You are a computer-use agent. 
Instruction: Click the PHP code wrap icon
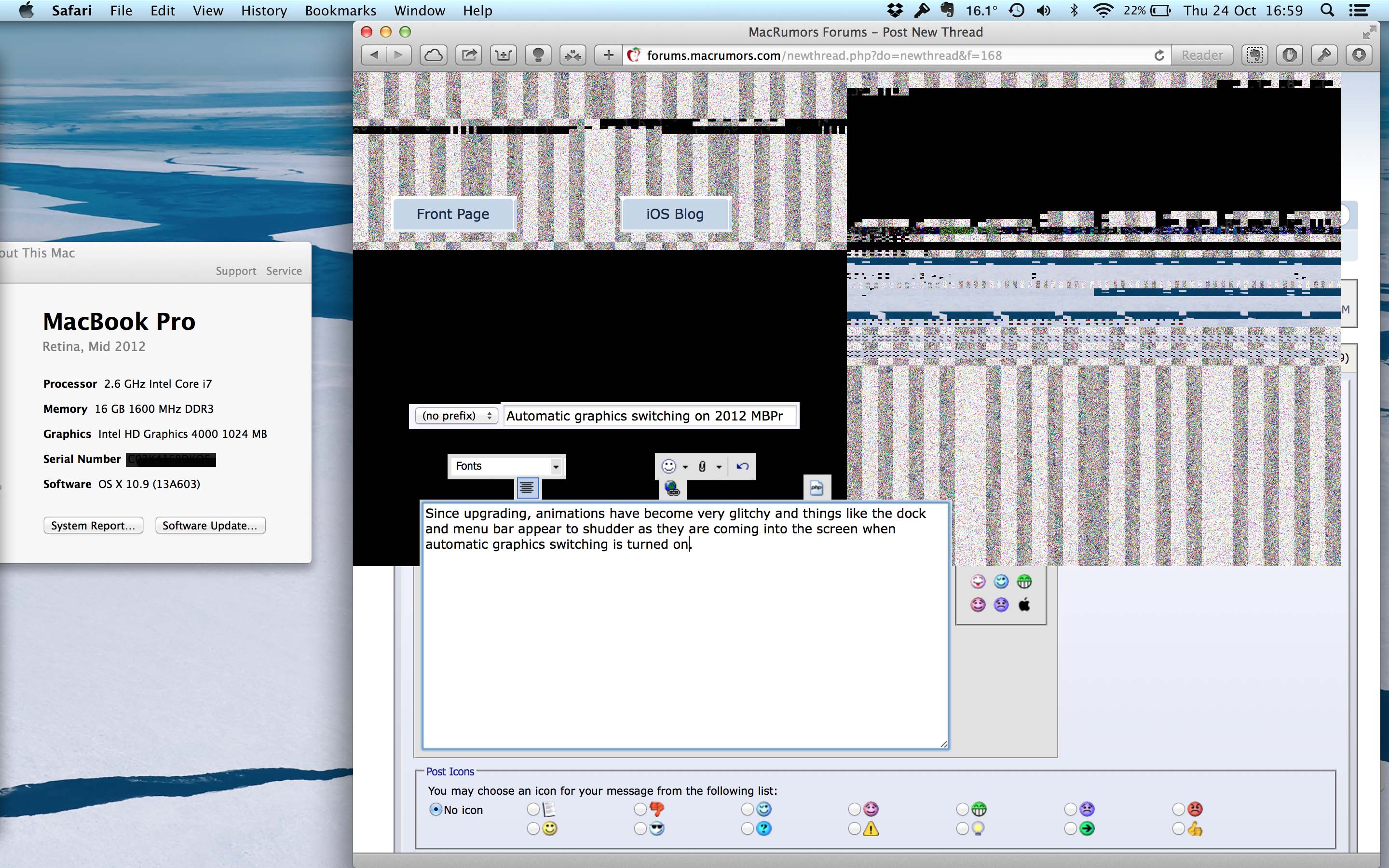point(816,488)
